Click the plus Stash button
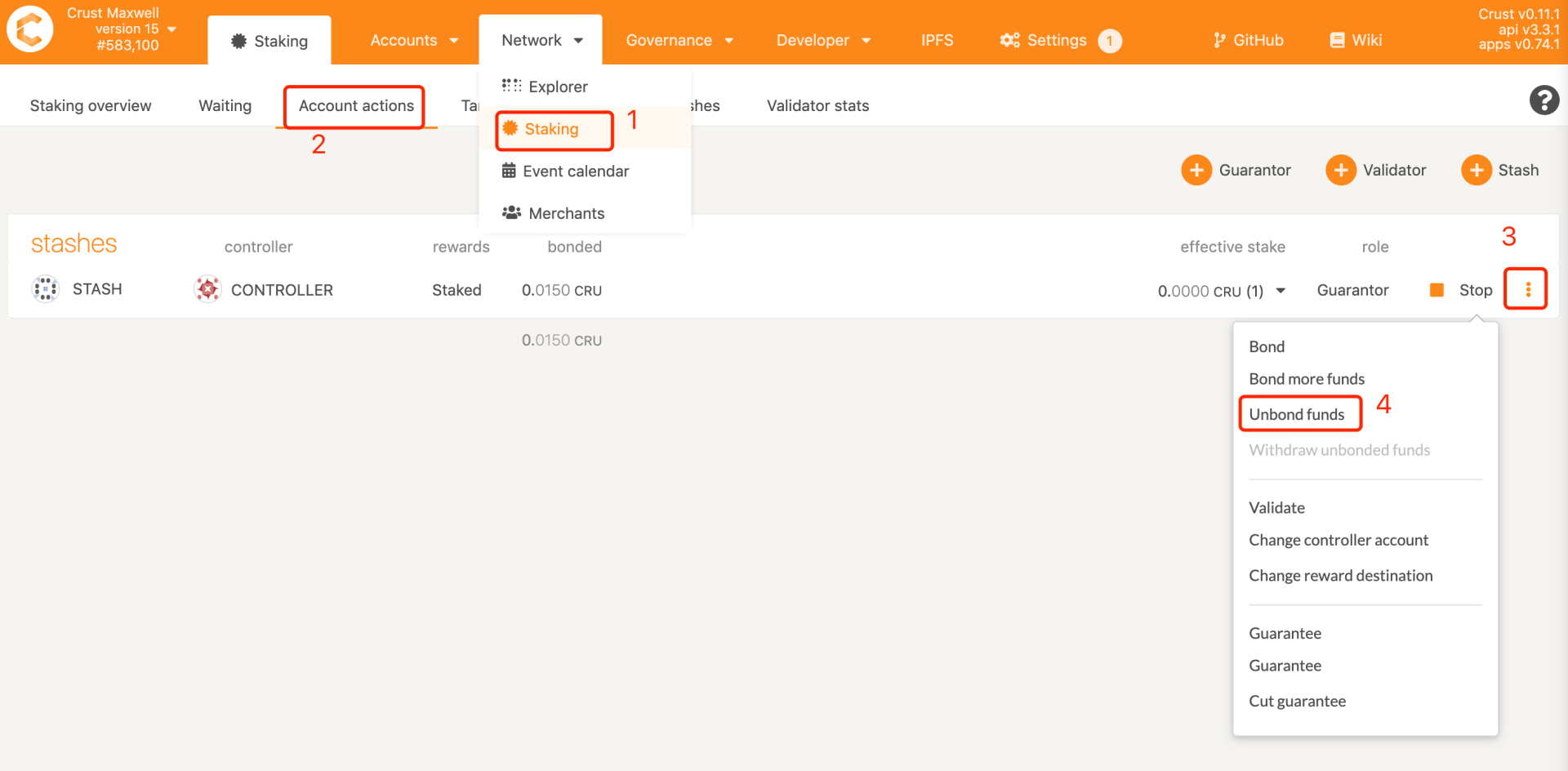Image resolution: width=1568 pixels, height=771 pixels. (x=1499, y=170)
